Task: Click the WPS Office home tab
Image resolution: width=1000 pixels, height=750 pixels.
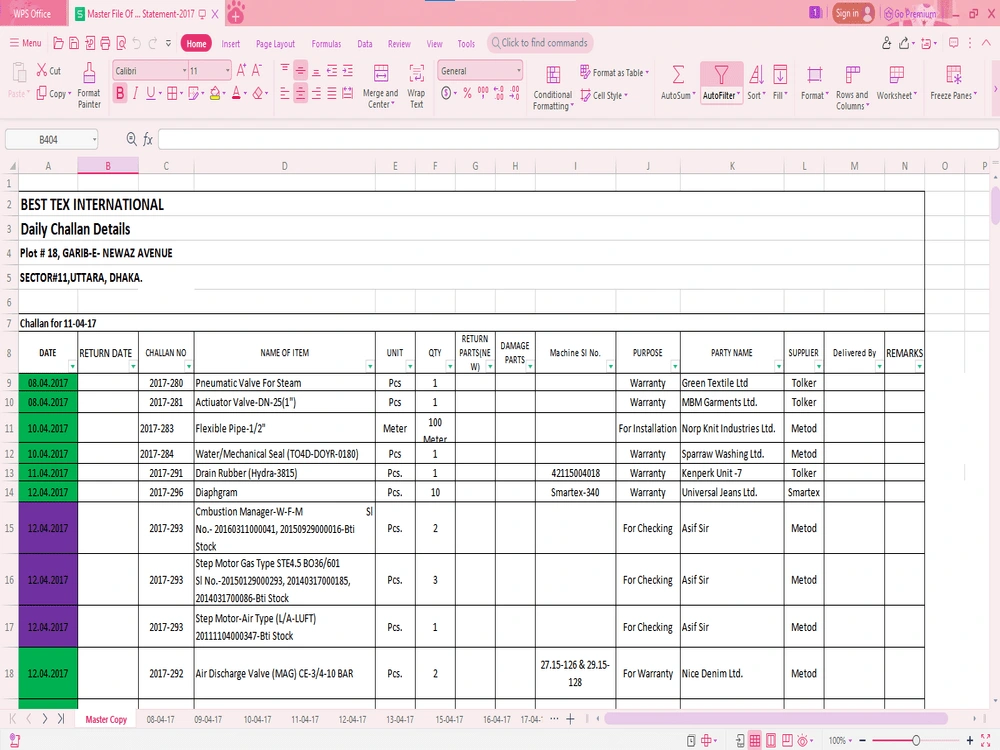Action: (x=33, y=13)
